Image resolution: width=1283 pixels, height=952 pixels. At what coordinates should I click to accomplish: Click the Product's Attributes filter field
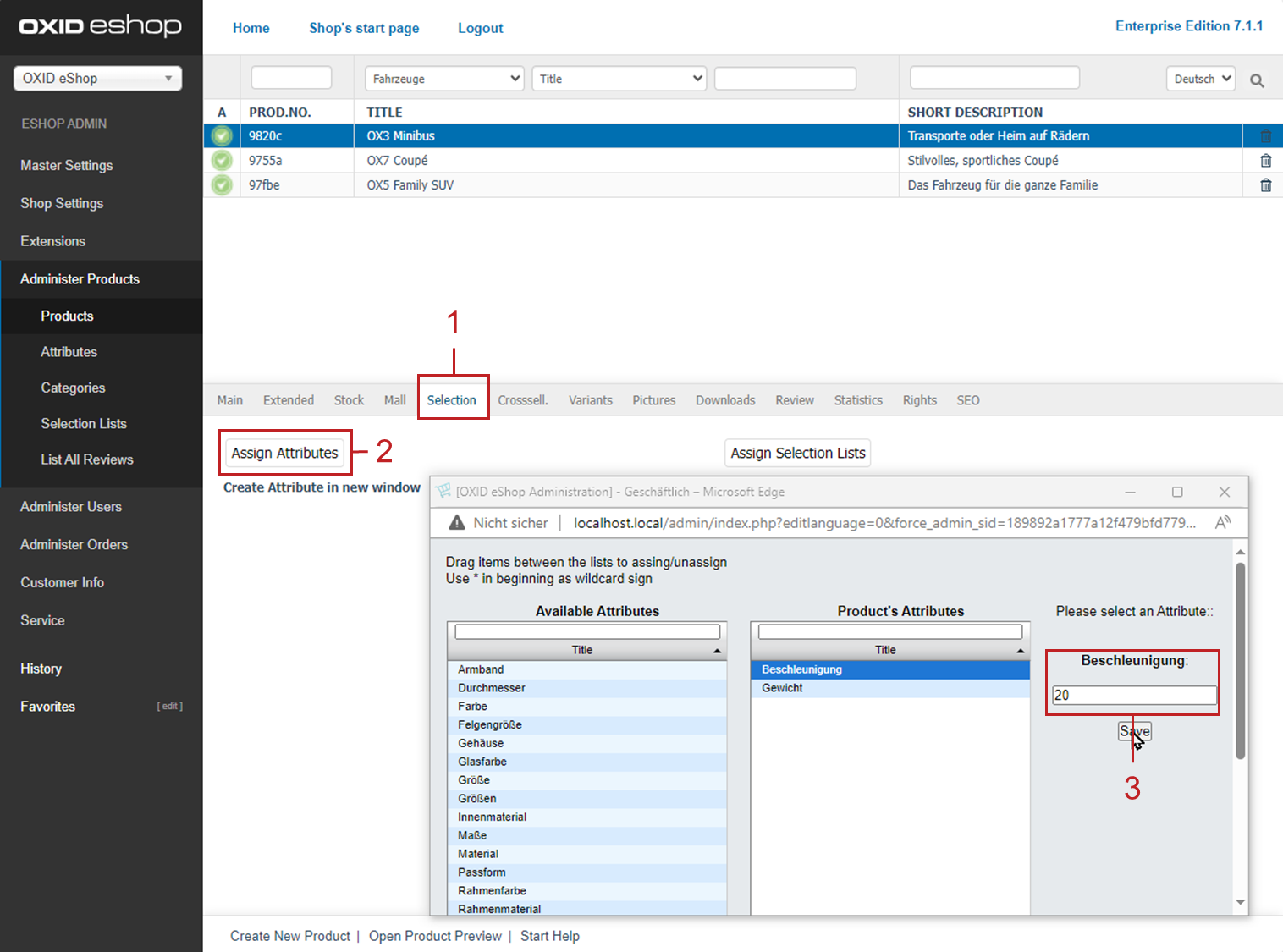click(890, 631)
